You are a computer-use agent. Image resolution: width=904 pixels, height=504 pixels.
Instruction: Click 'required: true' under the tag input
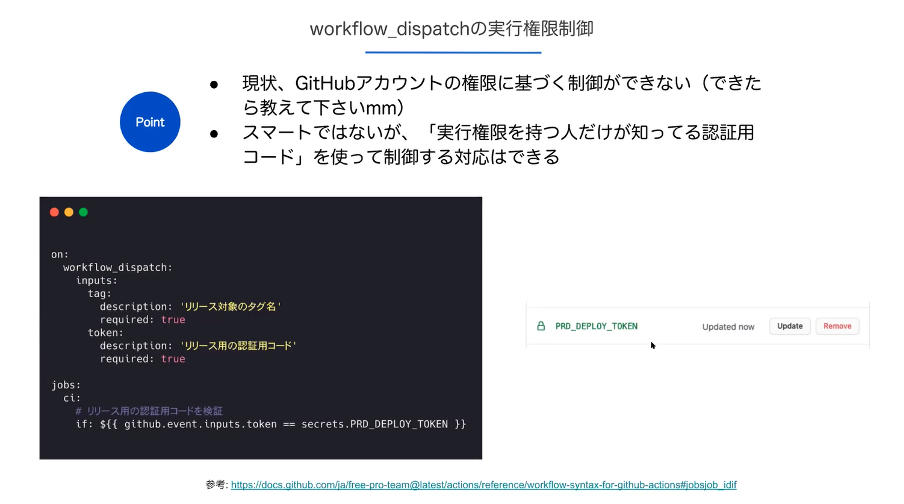(142, 319)
